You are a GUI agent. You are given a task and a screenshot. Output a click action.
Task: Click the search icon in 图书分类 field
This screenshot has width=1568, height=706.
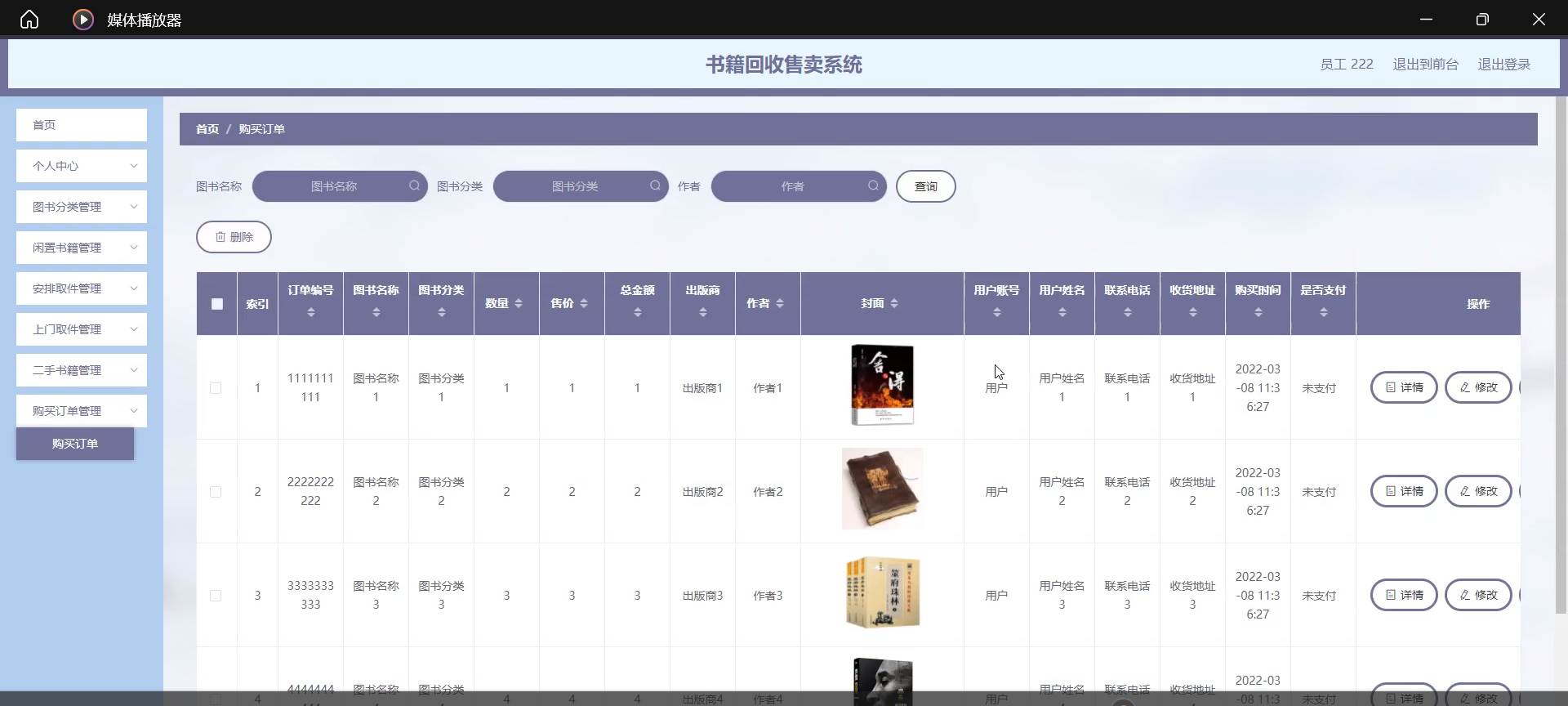click(x=655, y=185)
